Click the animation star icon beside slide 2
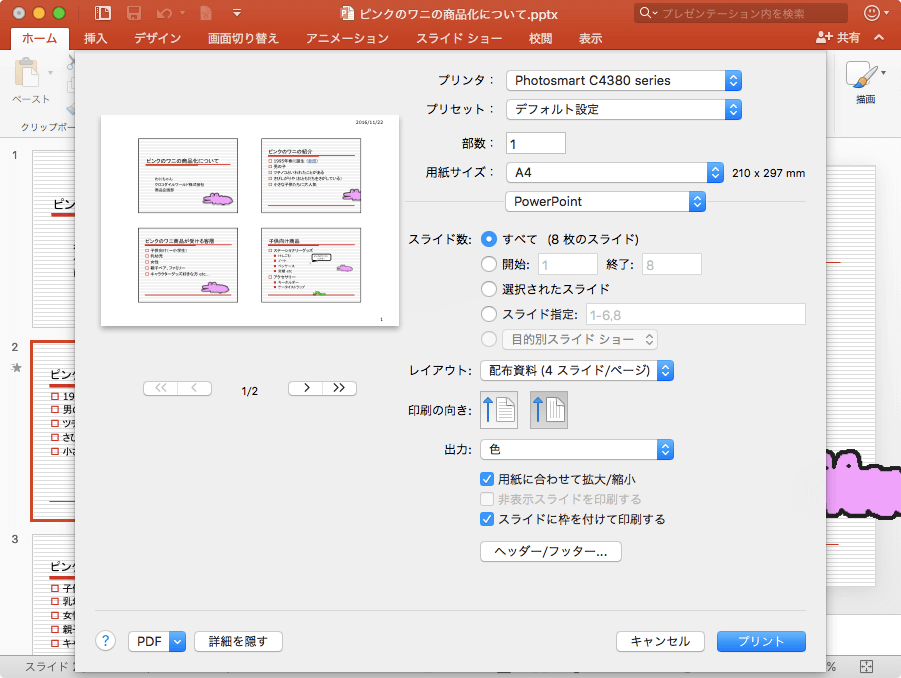Viewport: 901px width, 678px height. coord(16,368)
